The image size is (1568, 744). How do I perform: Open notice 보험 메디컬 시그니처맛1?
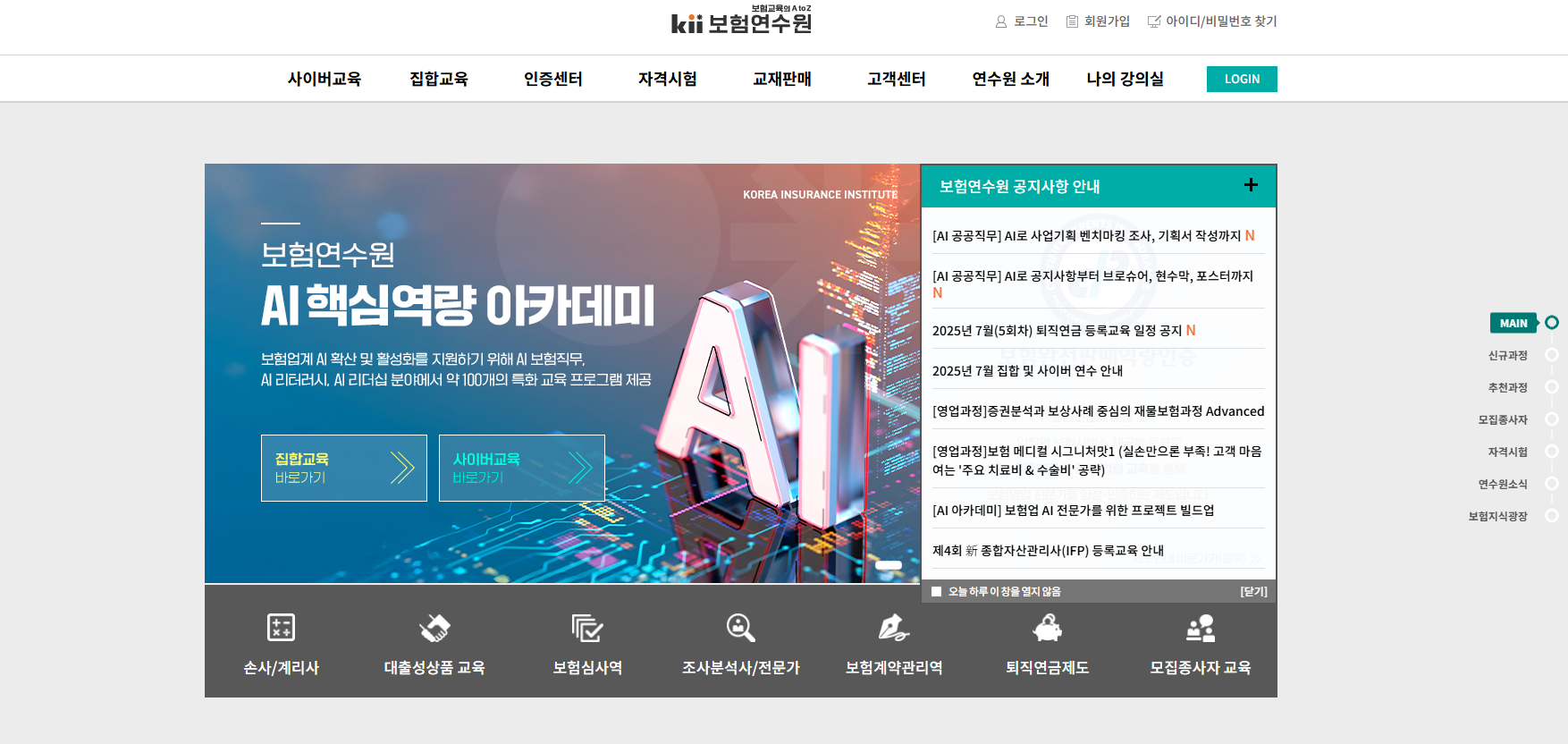pyautogui.click(x=1097, y=461)
